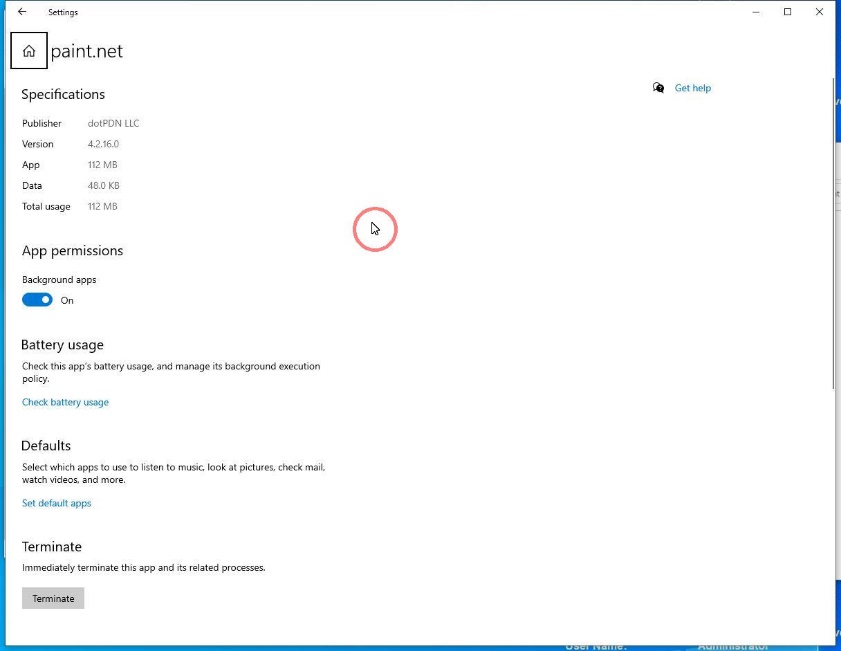Click the App permissions heading

[x=72, y=250]
